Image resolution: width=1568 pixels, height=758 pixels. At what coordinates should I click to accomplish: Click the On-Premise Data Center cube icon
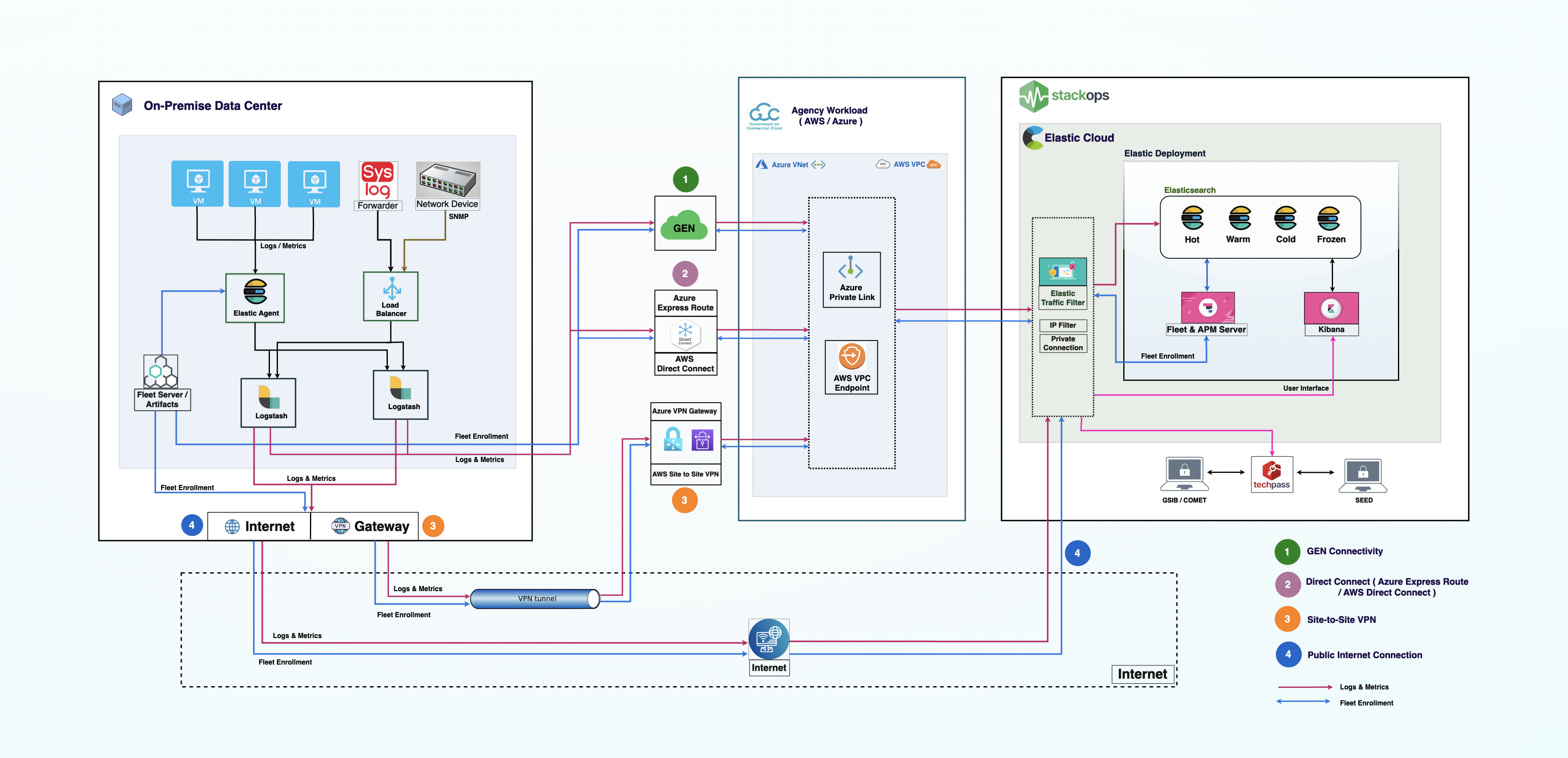(122, 105)
